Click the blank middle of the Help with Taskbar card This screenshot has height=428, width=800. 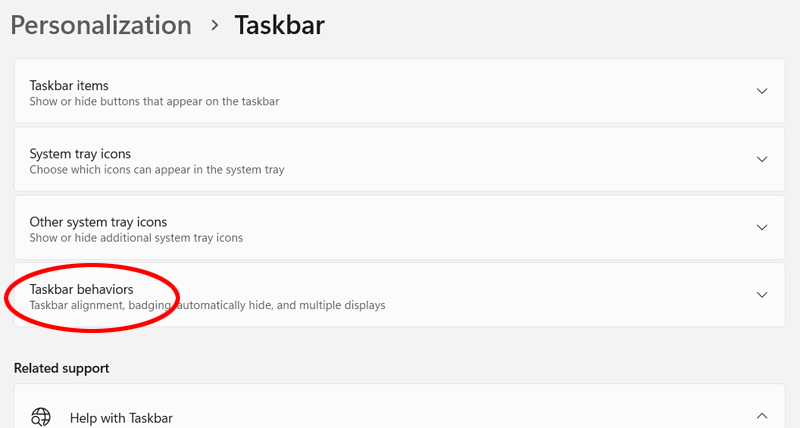click(450, 416)
